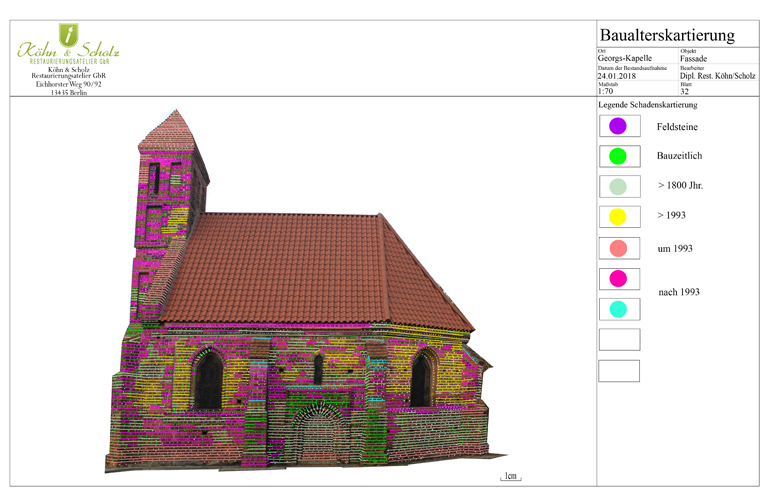Select the cyan legend swatch
The height and width of the screenshot is (500, 769).
(x=618, y=309)
